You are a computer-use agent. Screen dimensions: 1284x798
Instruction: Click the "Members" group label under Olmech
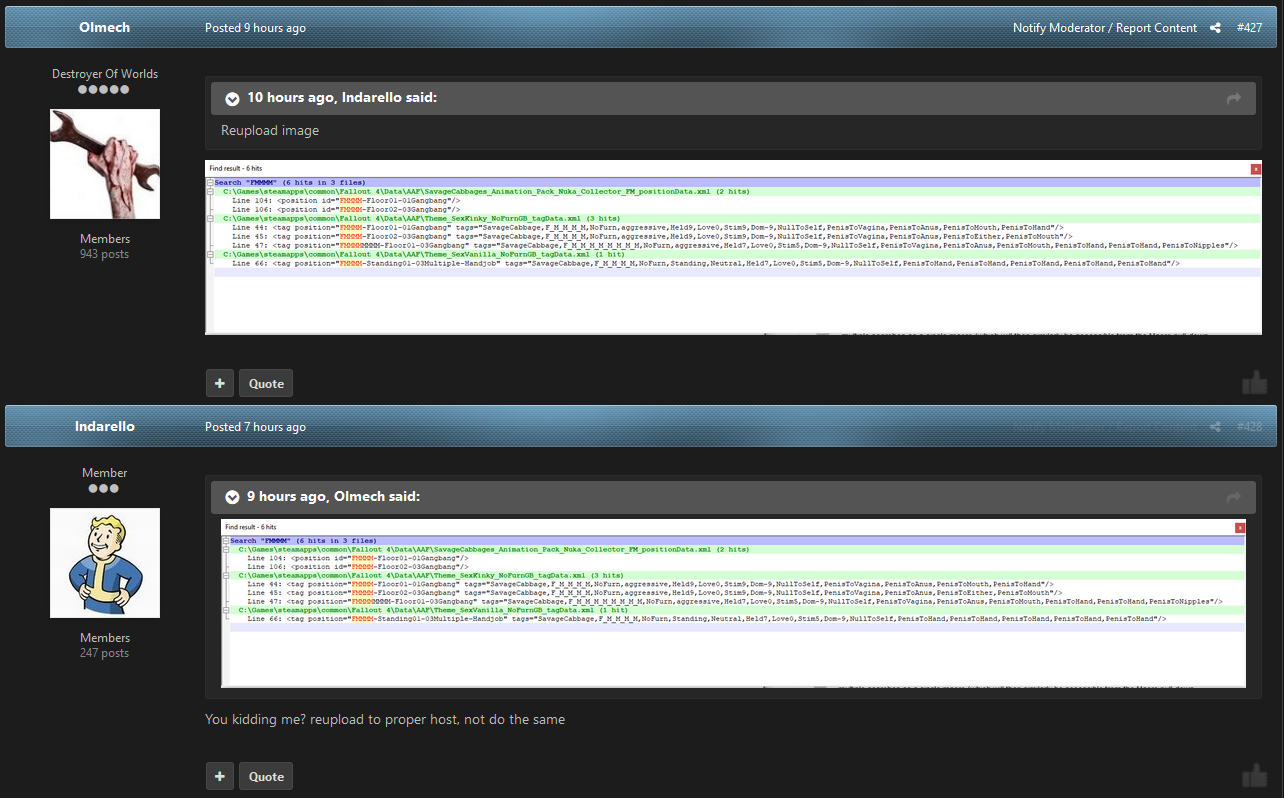coord(105,239)
